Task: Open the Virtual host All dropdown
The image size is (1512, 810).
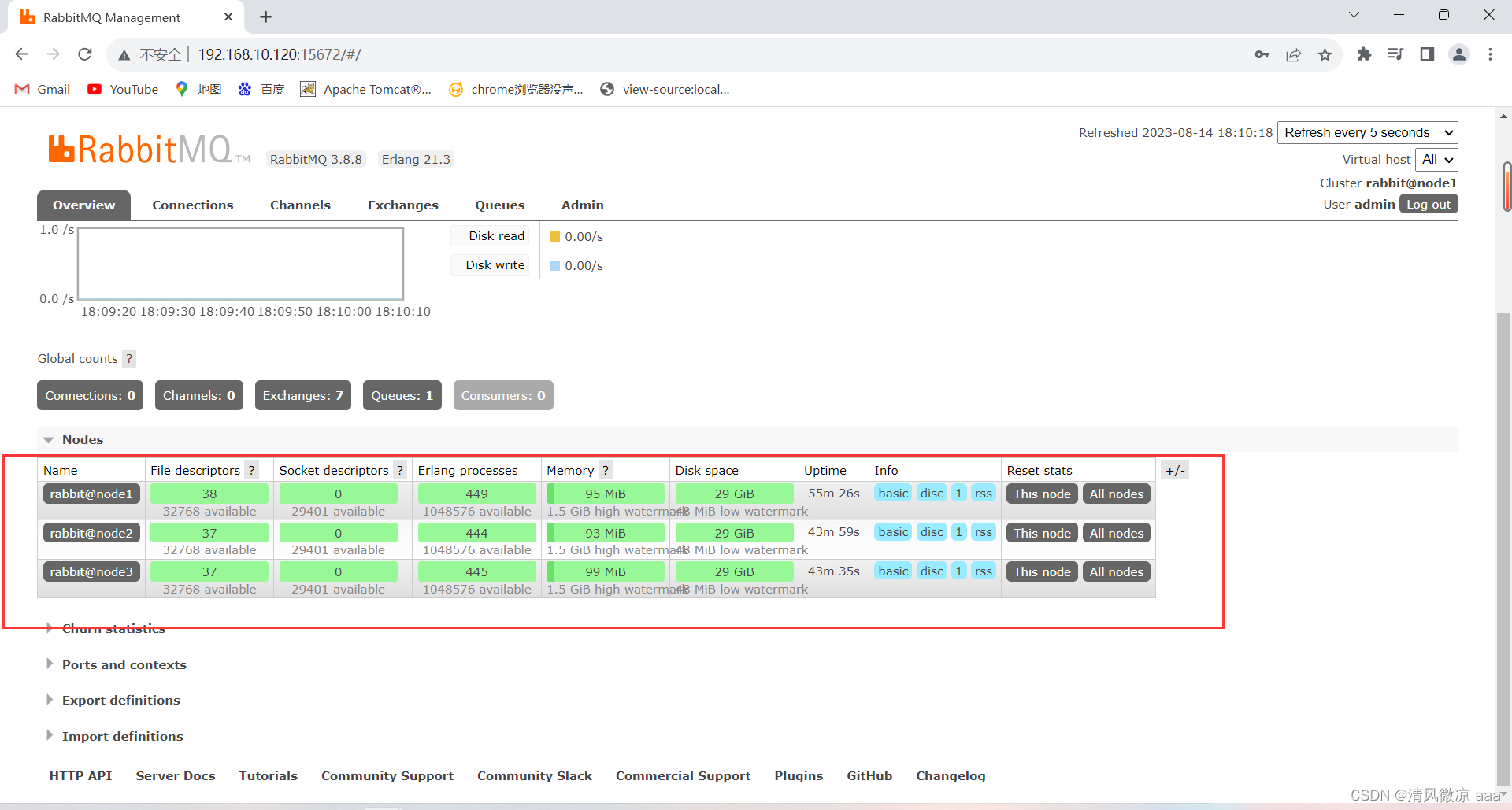Action: point(1436,160)
